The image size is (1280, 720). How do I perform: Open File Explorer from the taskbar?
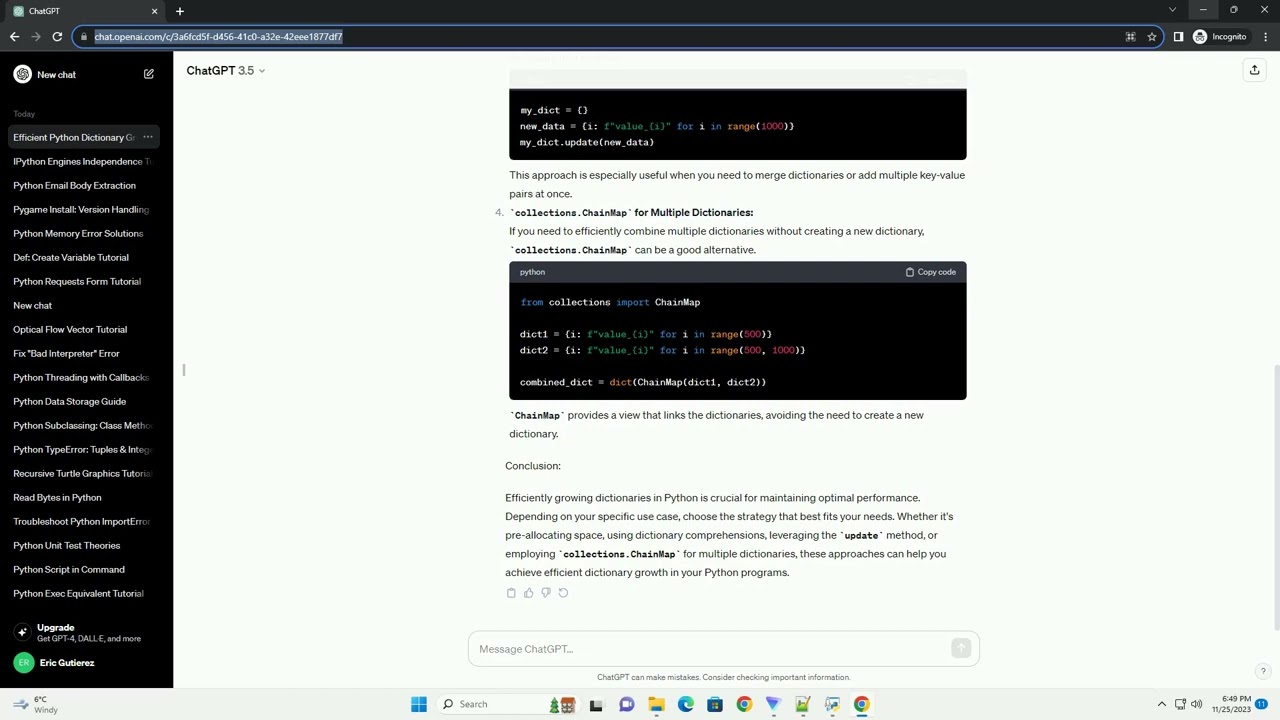(656, 704)
